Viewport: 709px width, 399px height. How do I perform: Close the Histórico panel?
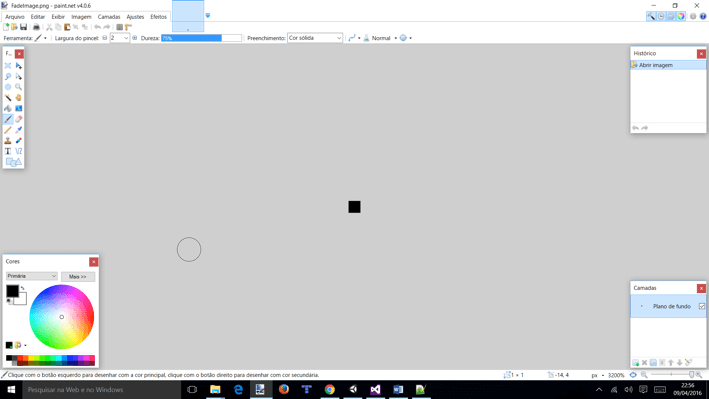click(701, 54)
